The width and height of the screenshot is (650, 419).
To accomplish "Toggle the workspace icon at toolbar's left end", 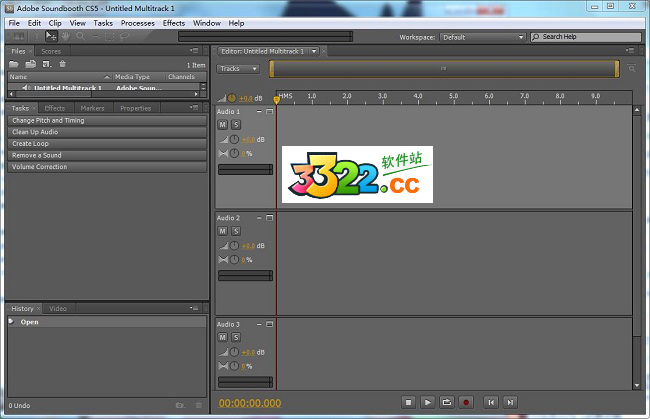I will coord(18,36).
